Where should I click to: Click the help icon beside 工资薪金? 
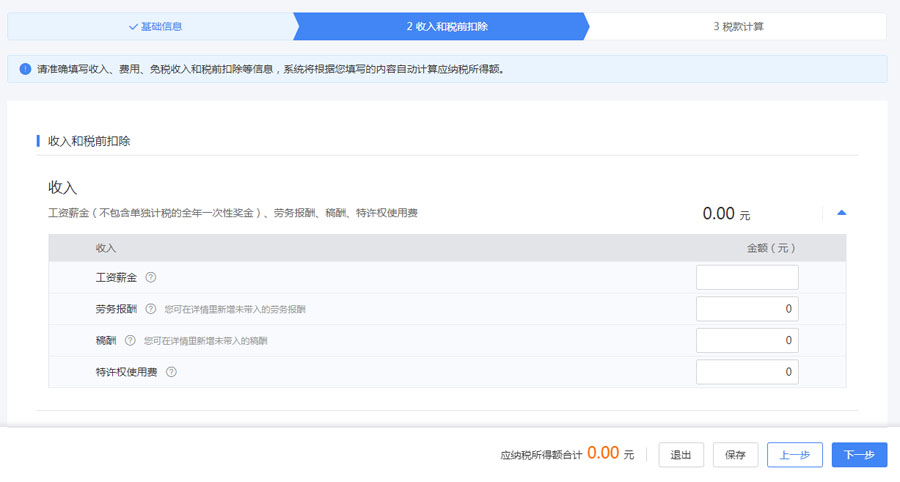152,278
